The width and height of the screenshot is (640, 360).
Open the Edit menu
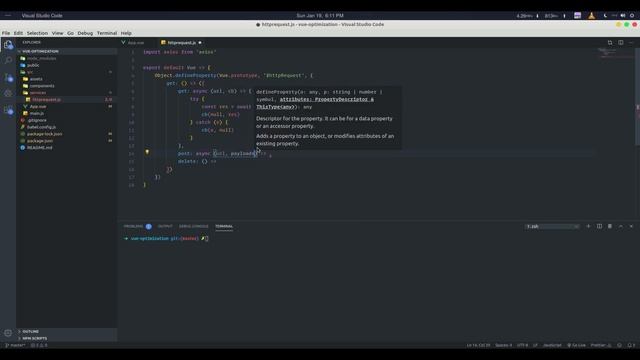18,33
